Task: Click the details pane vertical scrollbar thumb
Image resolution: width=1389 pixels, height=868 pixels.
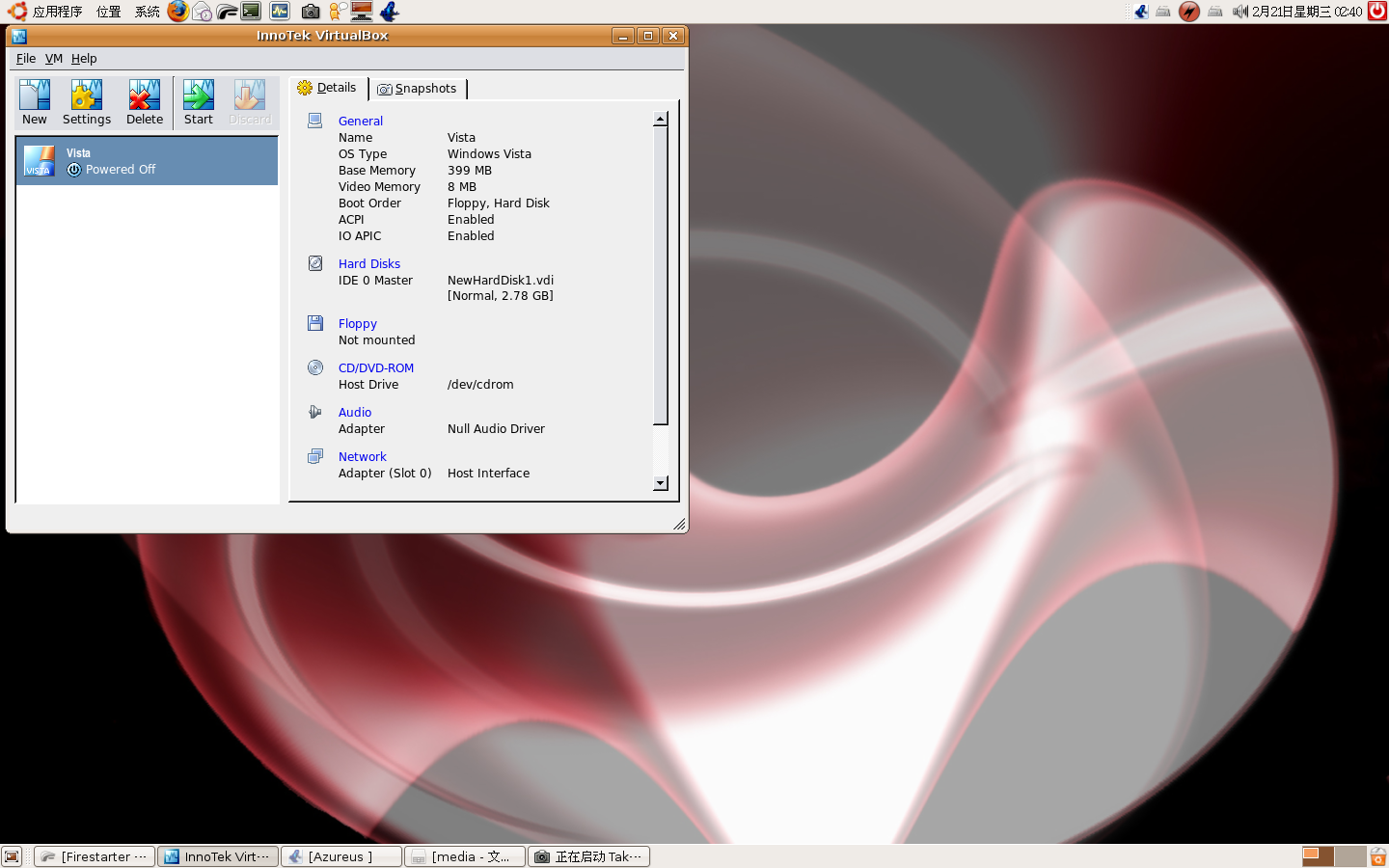Action: tap(661, 275)
